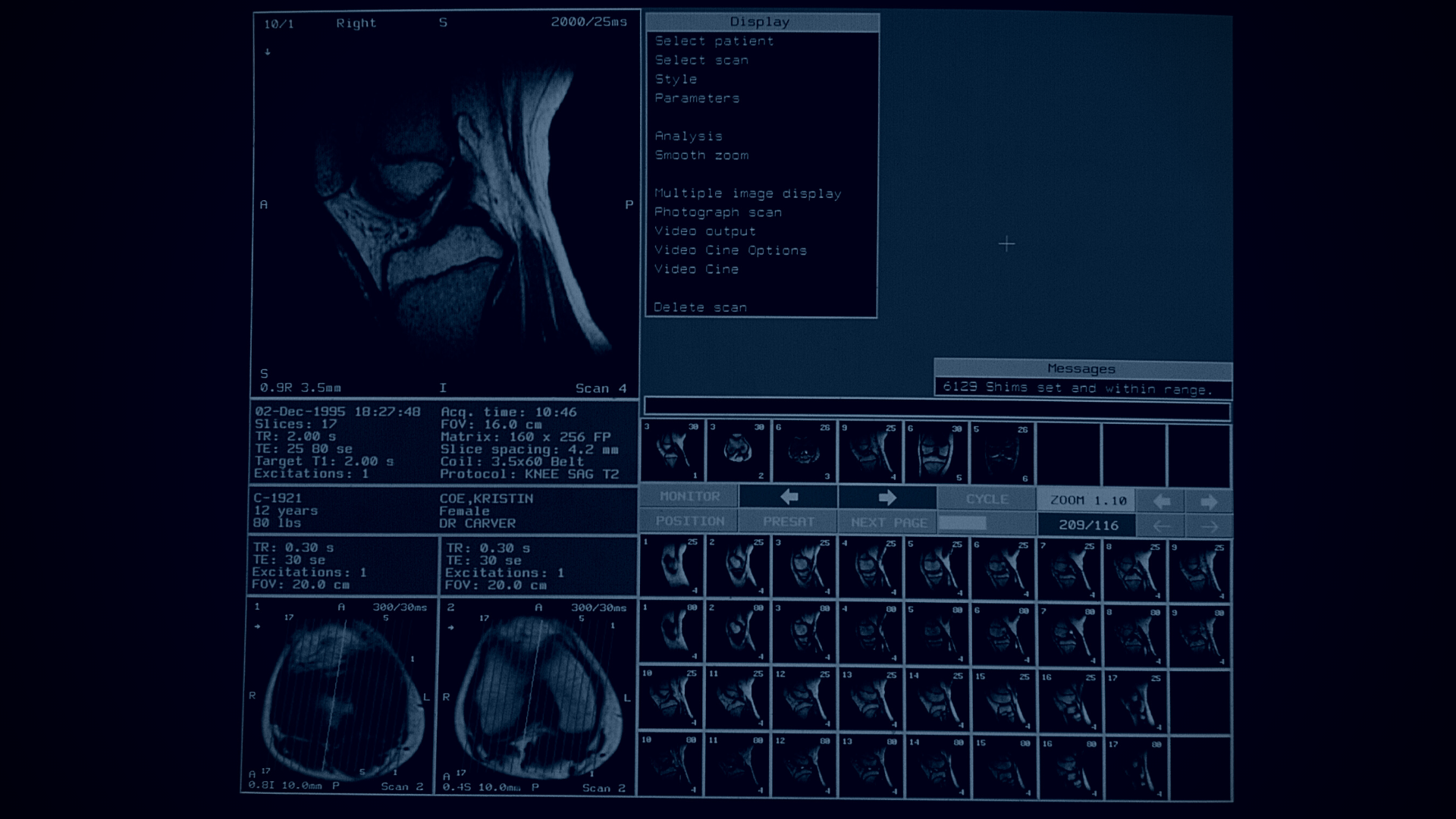Increase zoom with the solid right arrow

(x=1209, y=501)
